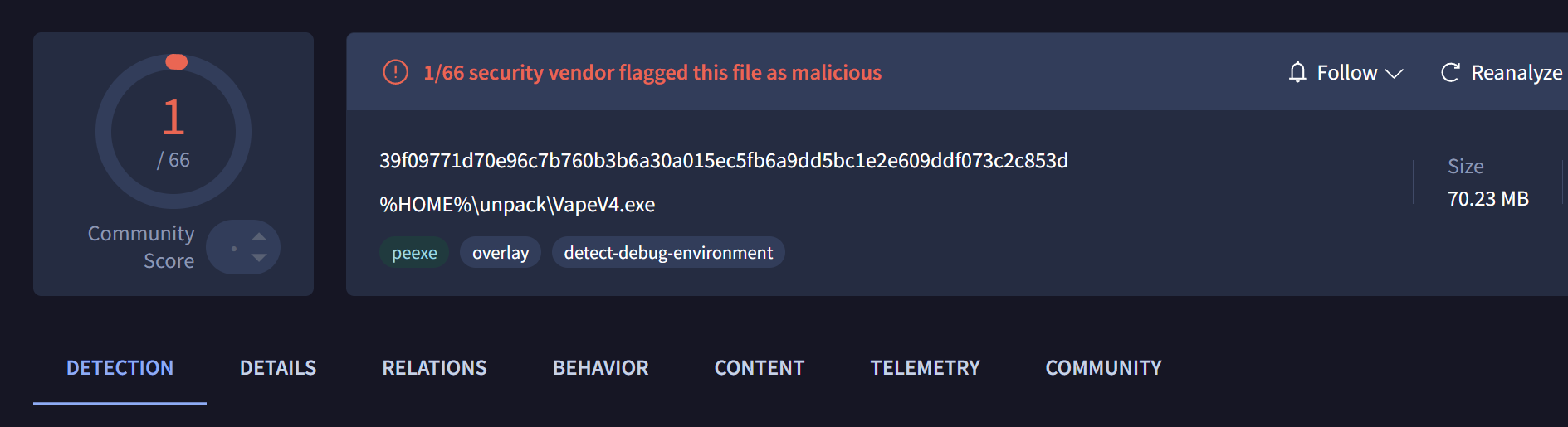Switch to the DETECTION tab
This screenshot has width=1568, height=427.
pos(120,368)
